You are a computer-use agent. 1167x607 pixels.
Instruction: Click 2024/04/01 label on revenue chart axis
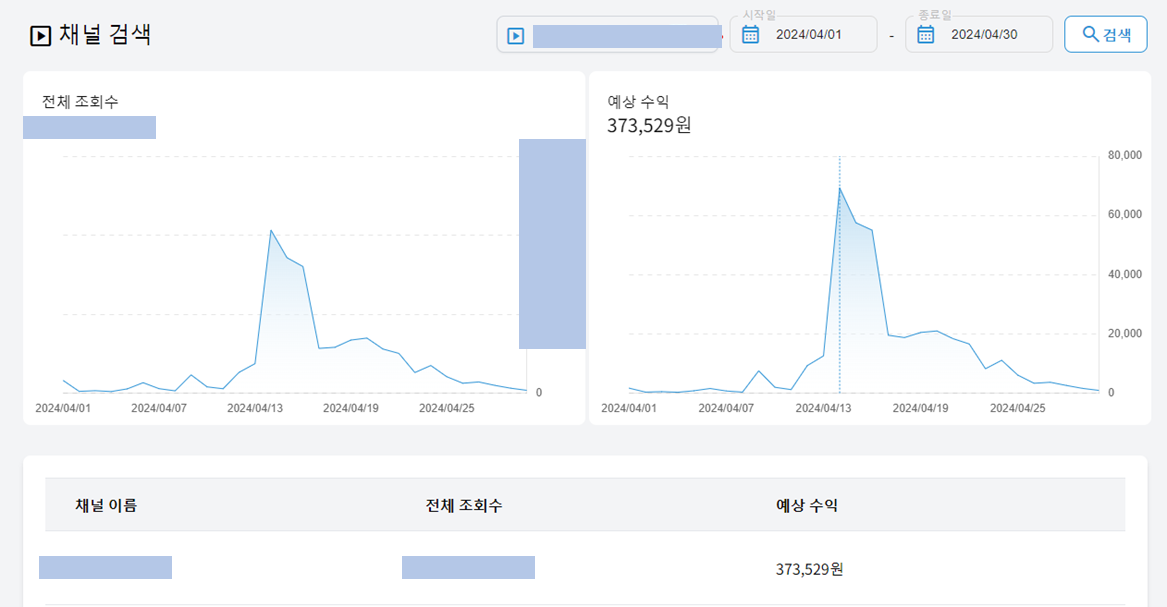coord(629,408)
